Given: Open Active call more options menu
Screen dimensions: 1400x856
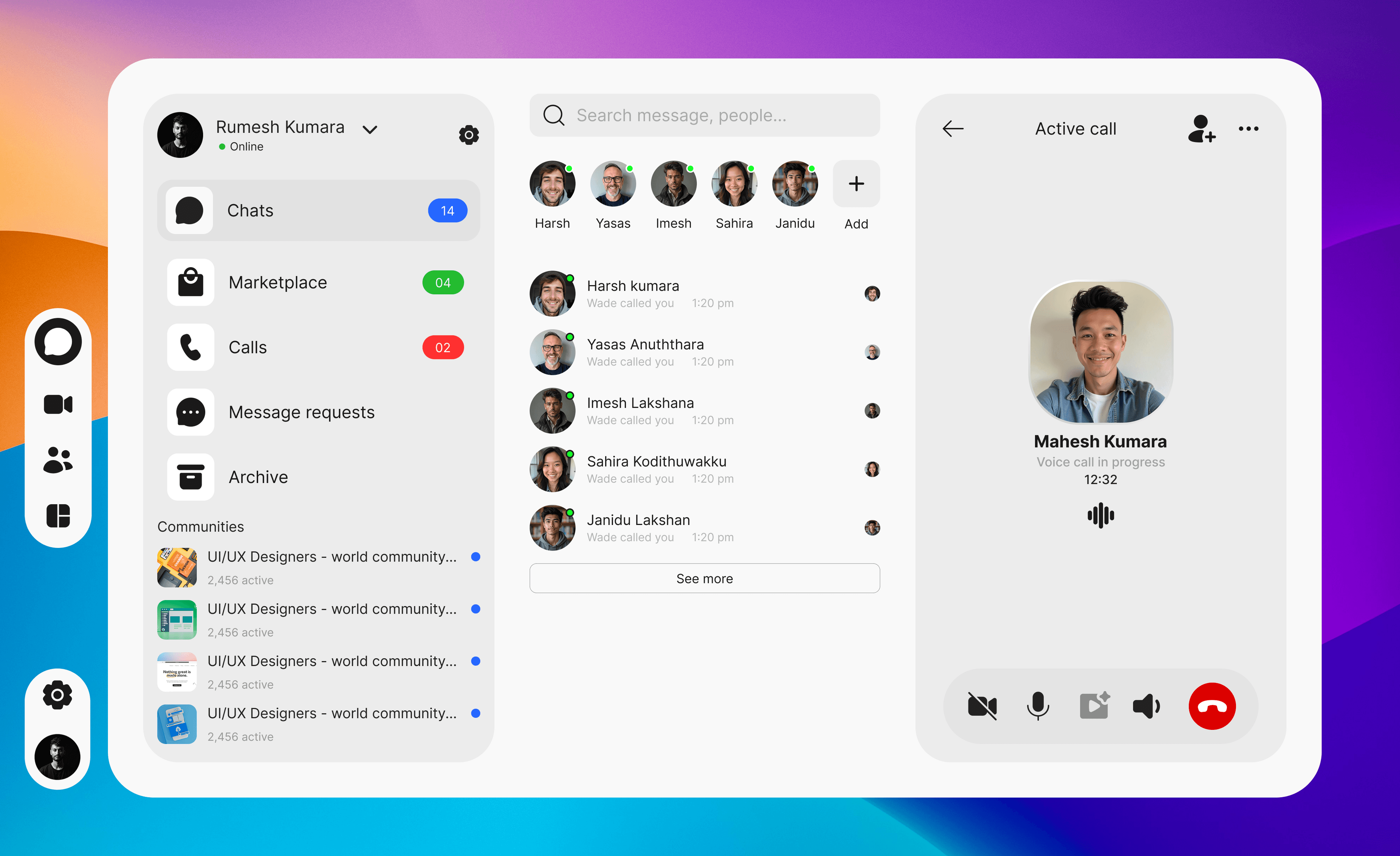Looking at the screenshot, I should pos(1248,129).
